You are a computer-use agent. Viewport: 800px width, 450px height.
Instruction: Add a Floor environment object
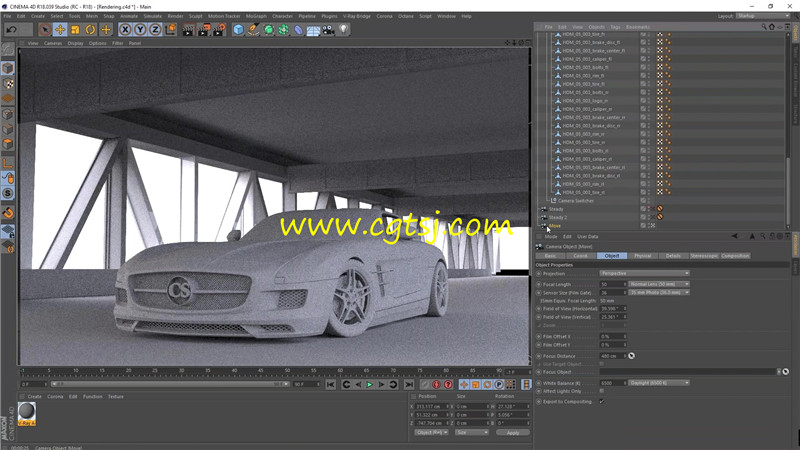tap(313, 30)
